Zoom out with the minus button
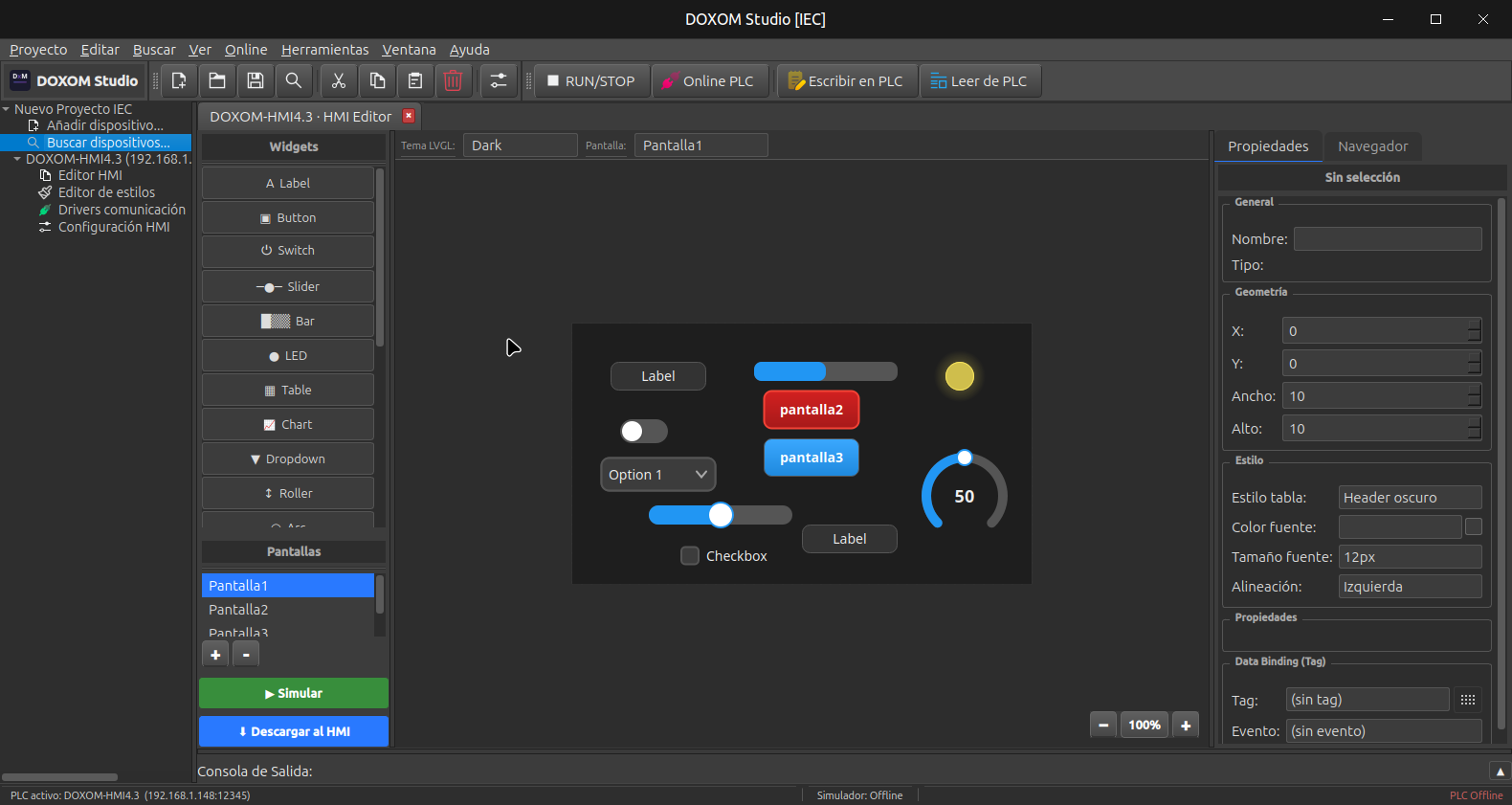 pos(1103,725)
